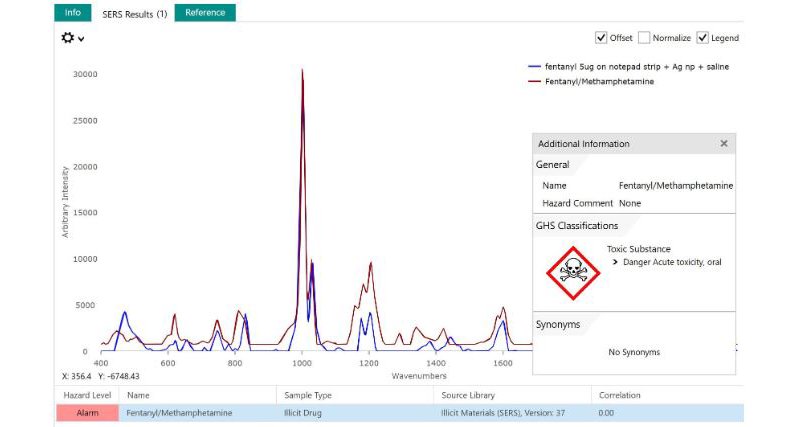800x427 pixels.
Task: Switch to the Info tab
Action: tap(73, 13)
